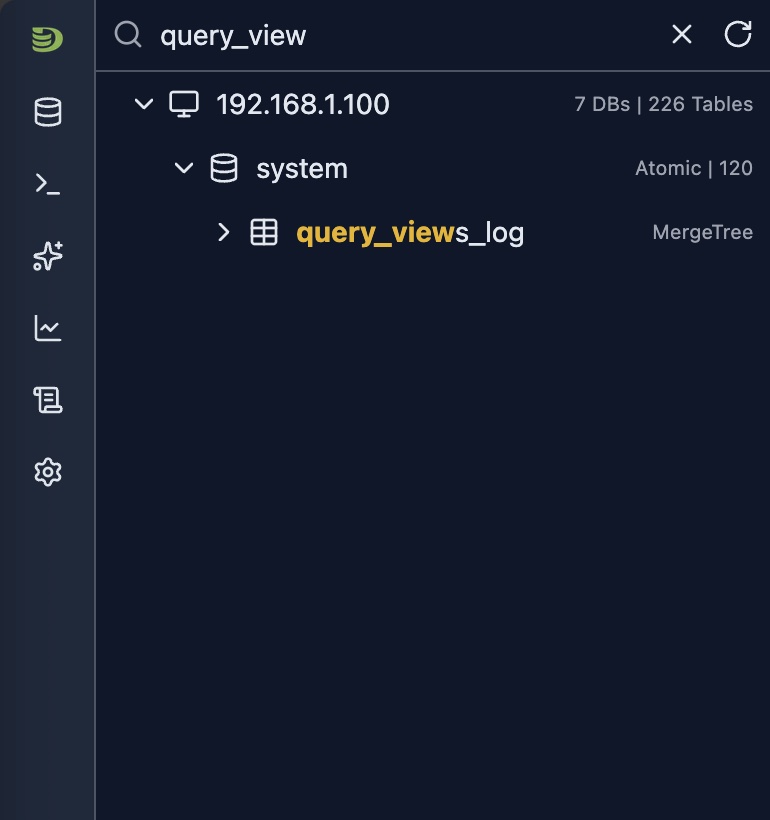Collapse the system database node
The height and width of the screenshot is (820, 770).
point(184,168)
